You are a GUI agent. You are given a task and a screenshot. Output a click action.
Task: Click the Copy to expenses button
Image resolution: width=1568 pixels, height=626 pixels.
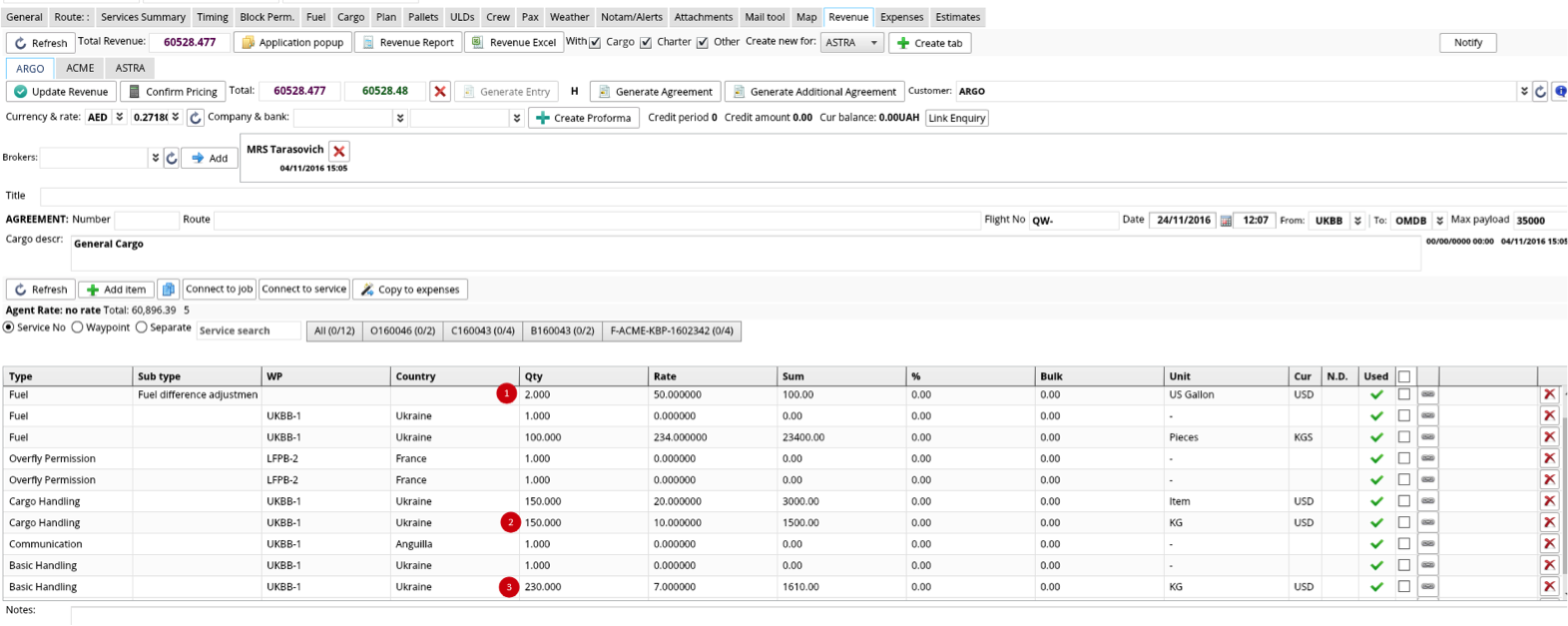[410, 290]
